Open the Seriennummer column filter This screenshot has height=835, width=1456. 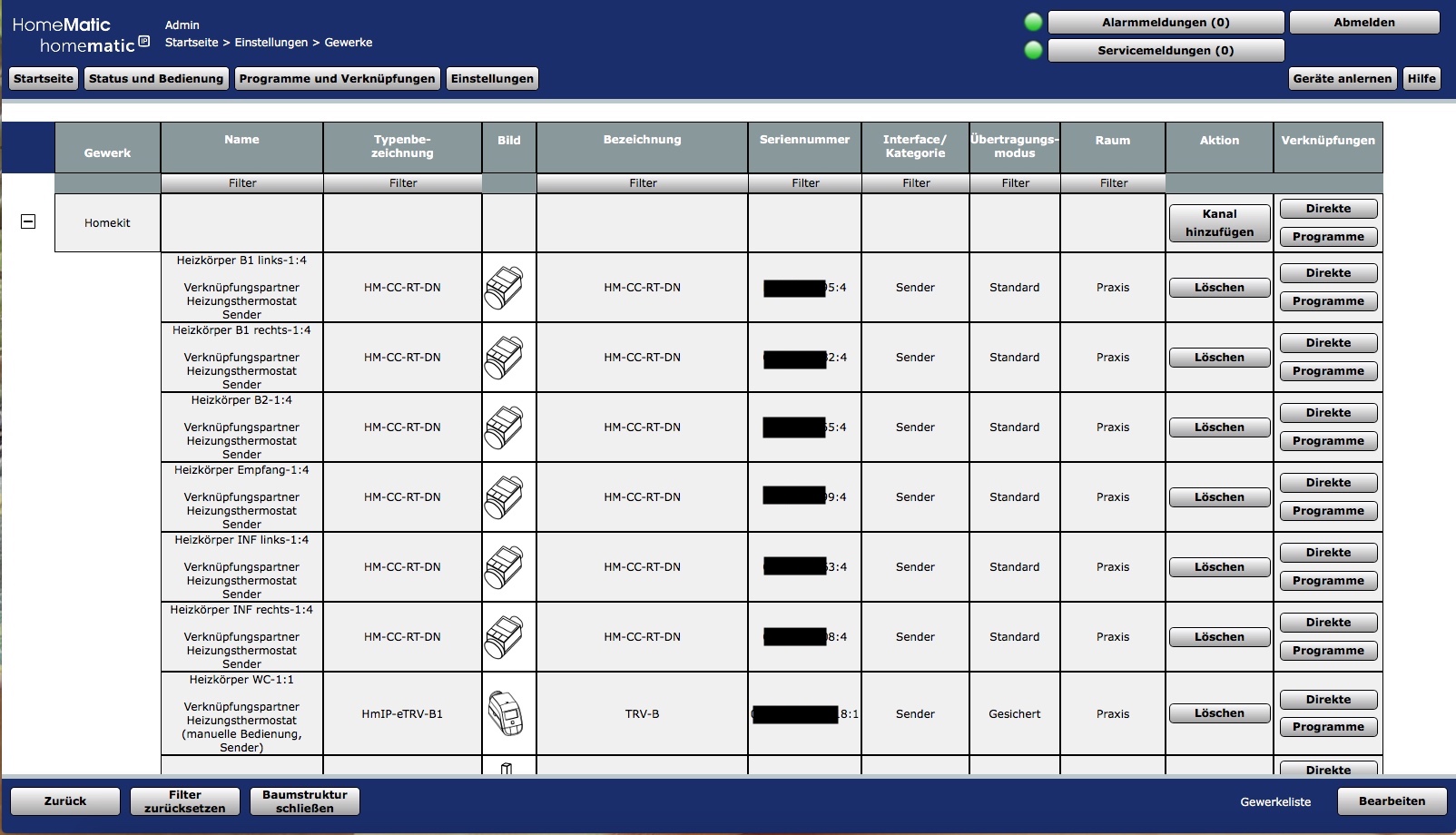coord(805,183)
